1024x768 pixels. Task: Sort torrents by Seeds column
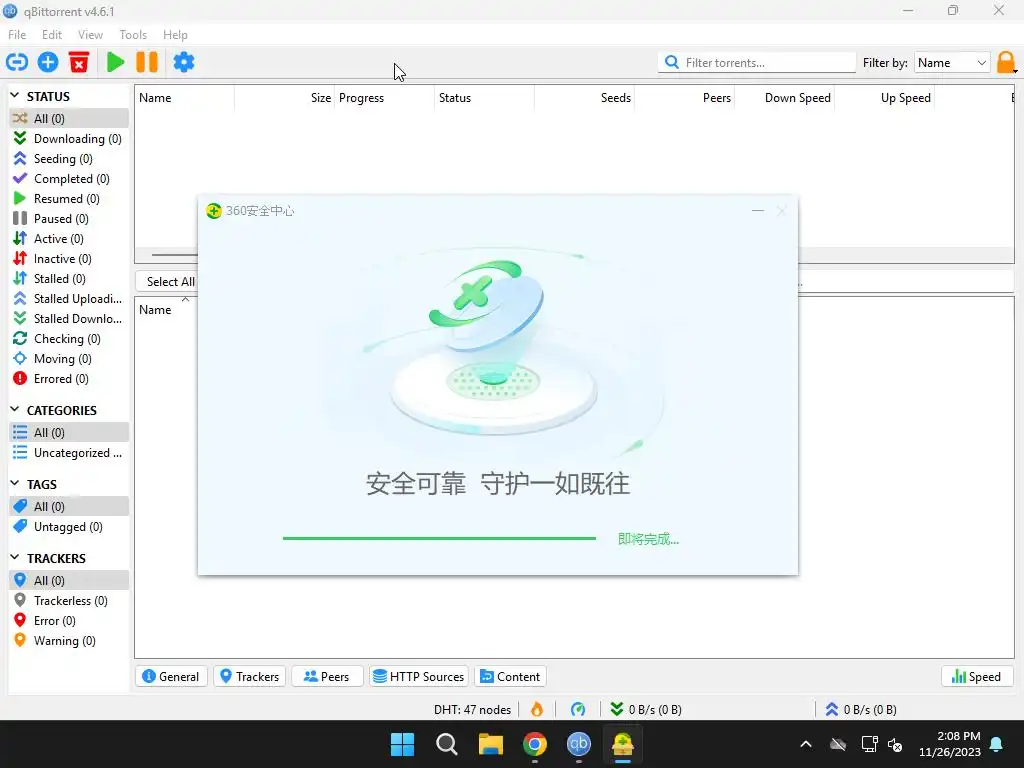pos(584,98)
